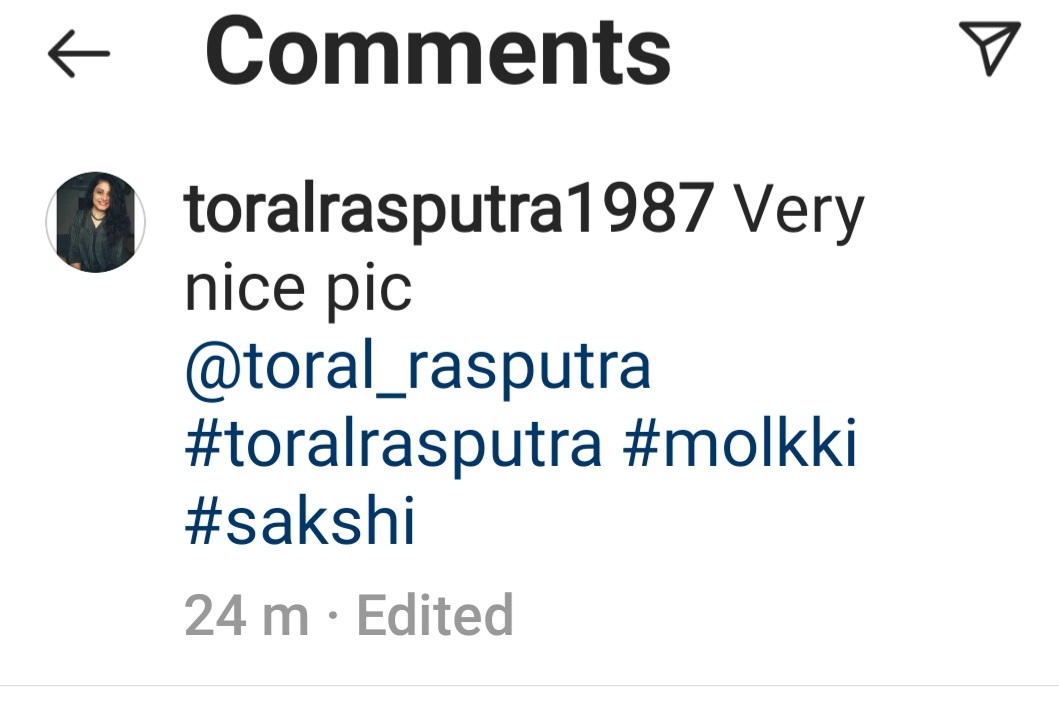Tap the Edited label under the comment

435,614
